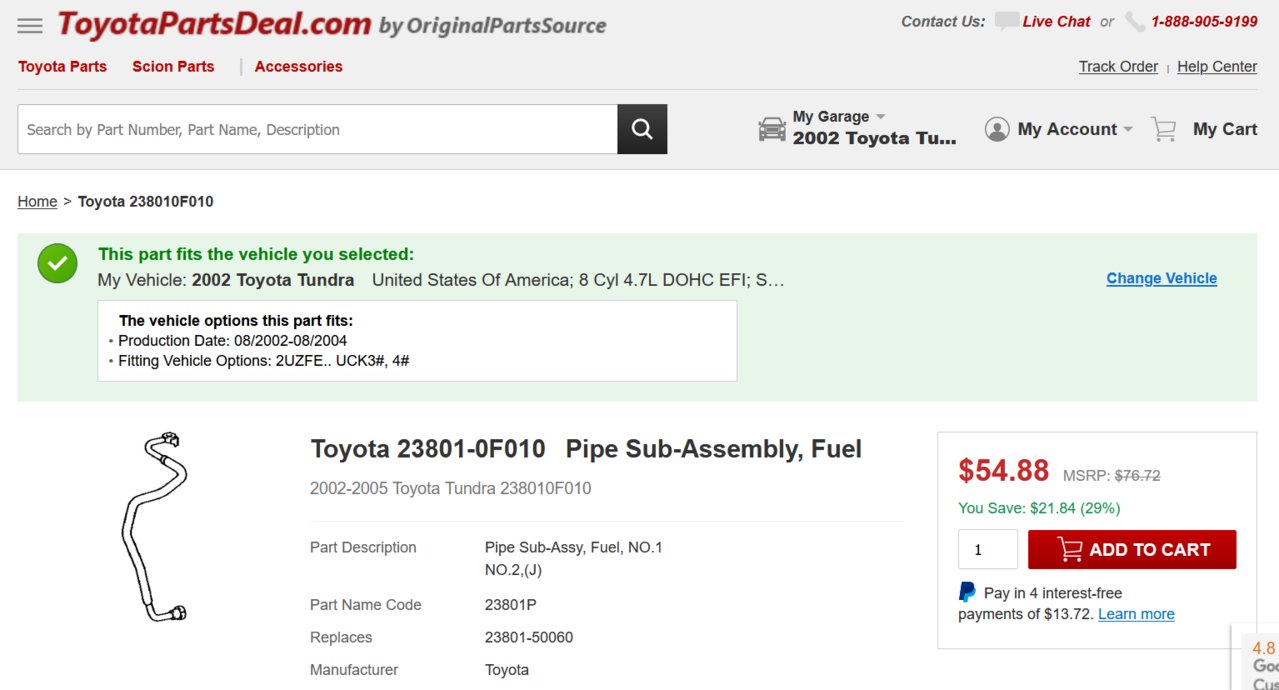
Task: Click the phone handset icon
Action: (x=1135, y=21)
